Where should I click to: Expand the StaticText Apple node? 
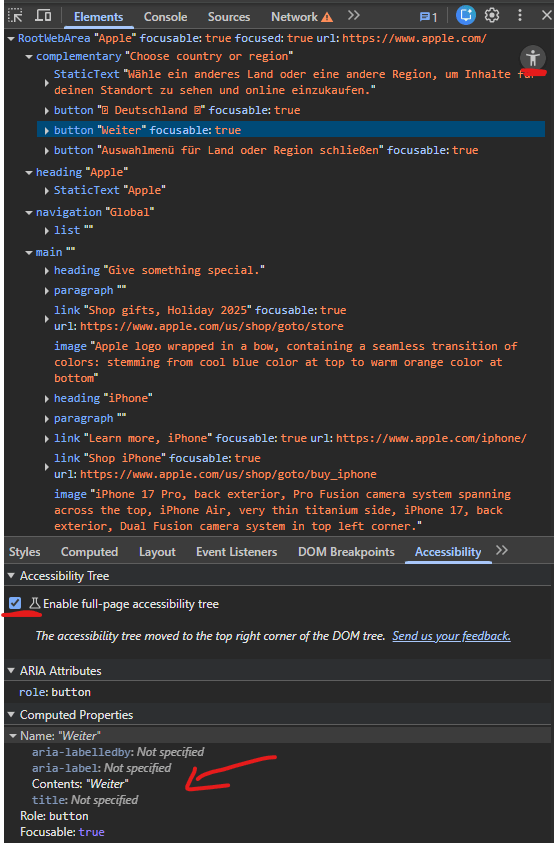(47, 190)
